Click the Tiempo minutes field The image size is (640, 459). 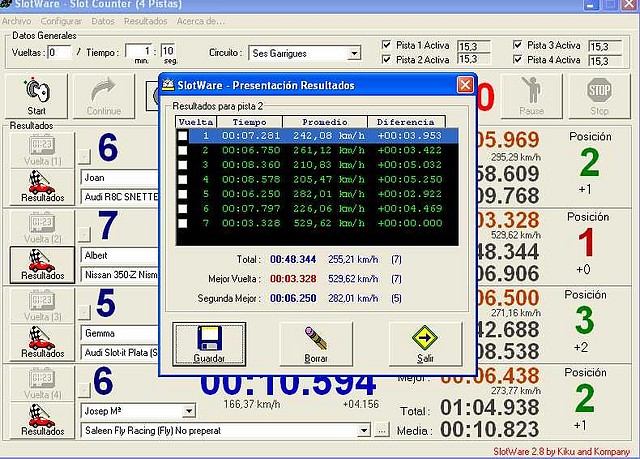coord(138,52)
